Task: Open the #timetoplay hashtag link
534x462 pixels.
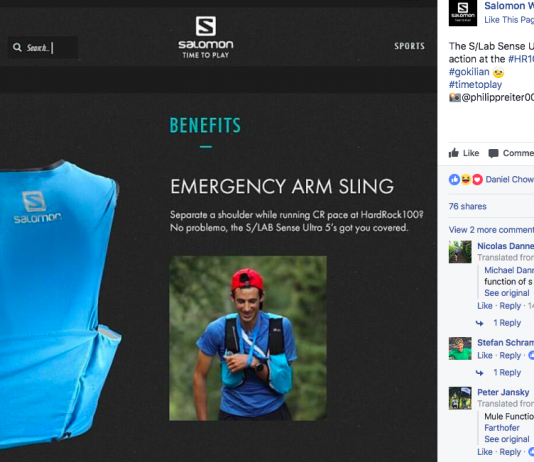Action: 475,84
